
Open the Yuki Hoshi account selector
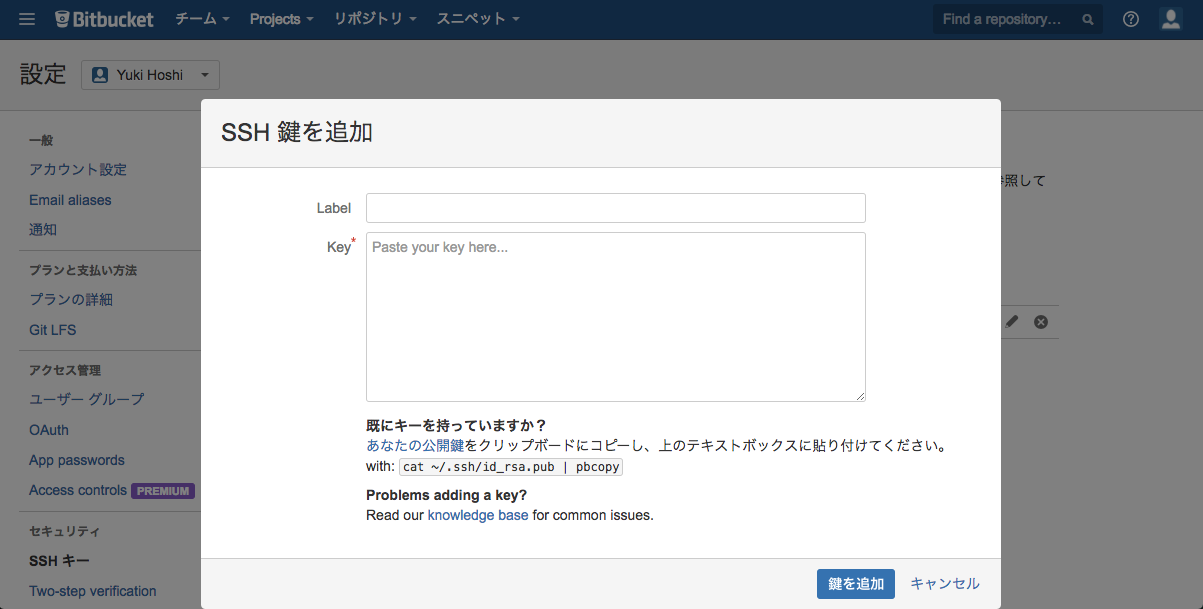[x=150, y=75]
